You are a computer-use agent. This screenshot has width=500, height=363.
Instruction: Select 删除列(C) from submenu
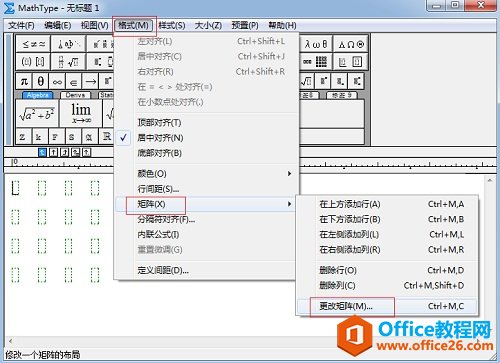click(x=387, y=286)
